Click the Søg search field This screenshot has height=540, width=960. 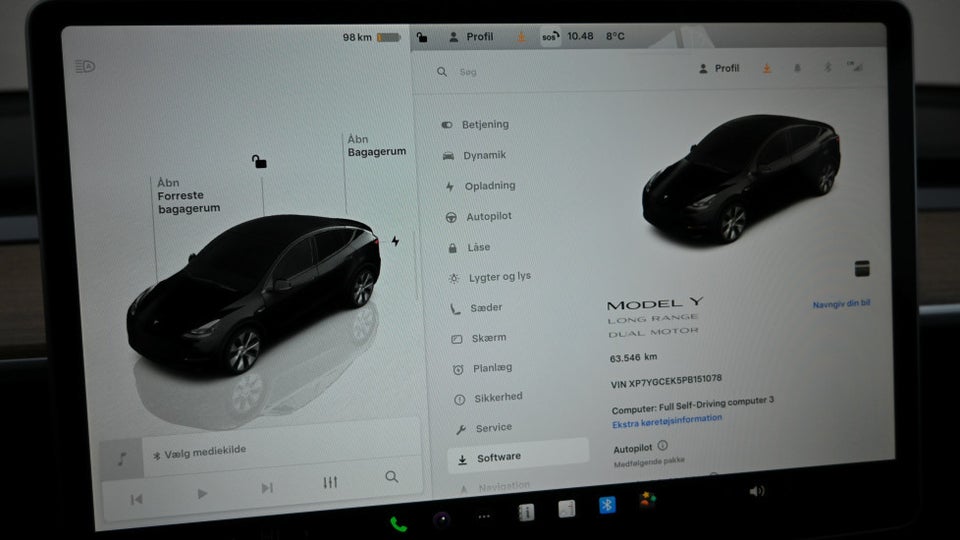[467, 72]
